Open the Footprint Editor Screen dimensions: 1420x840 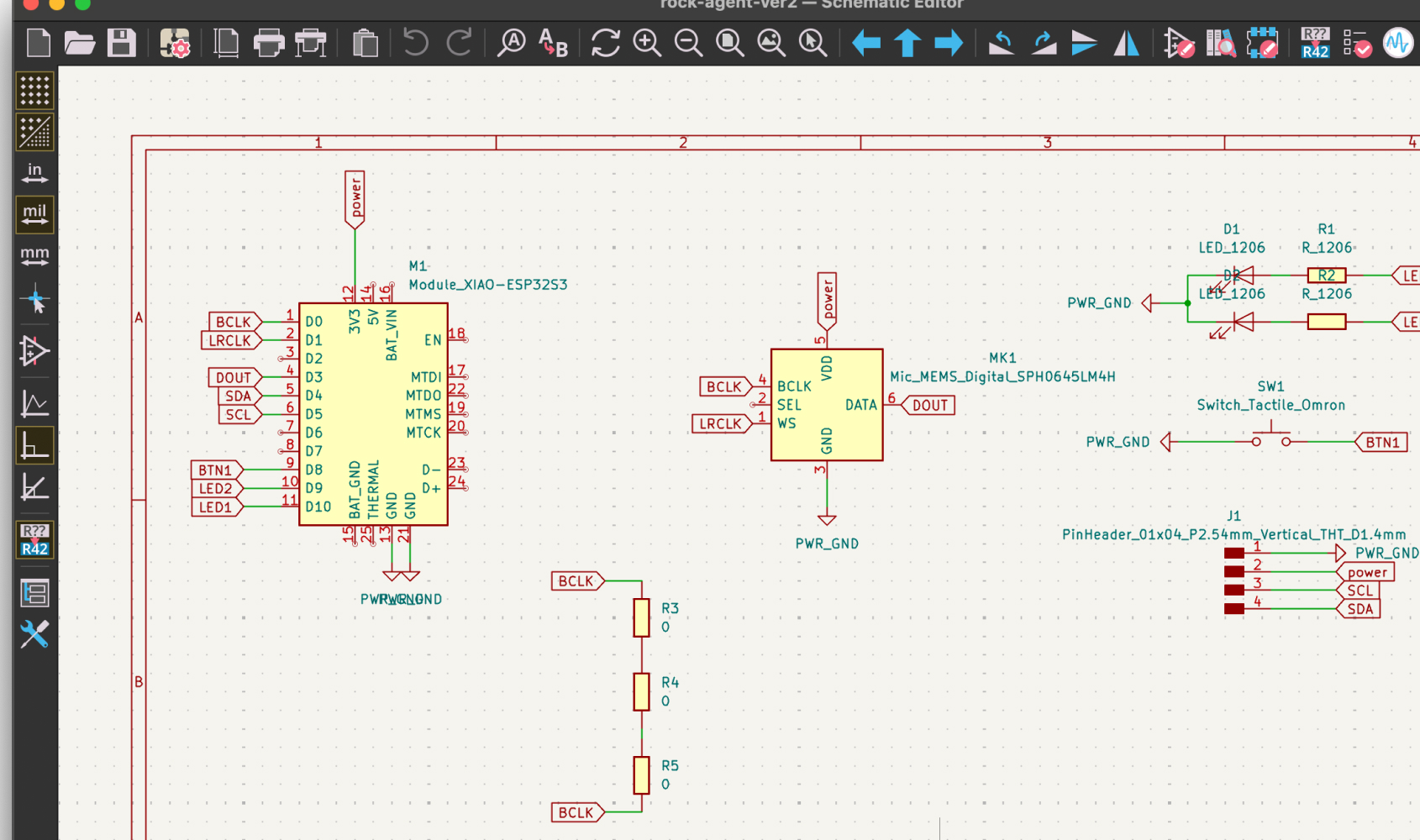1262,43
